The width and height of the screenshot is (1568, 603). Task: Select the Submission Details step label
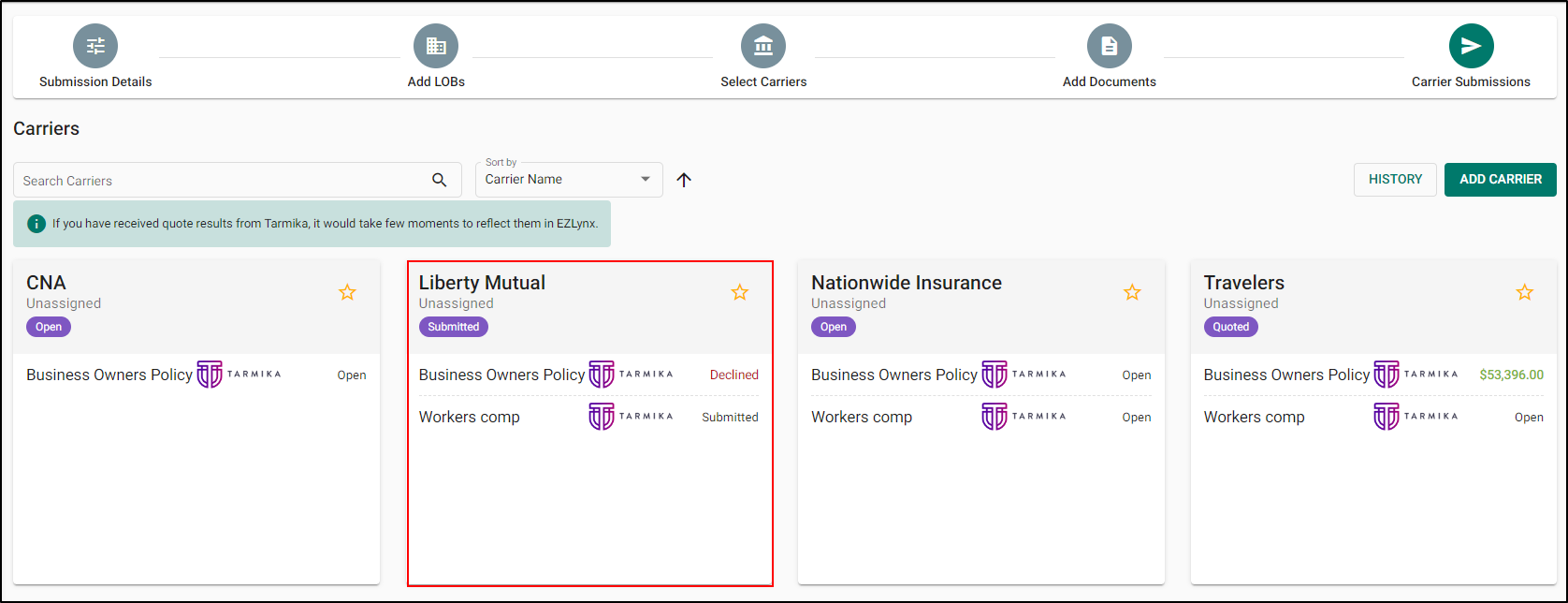[95, 81]
